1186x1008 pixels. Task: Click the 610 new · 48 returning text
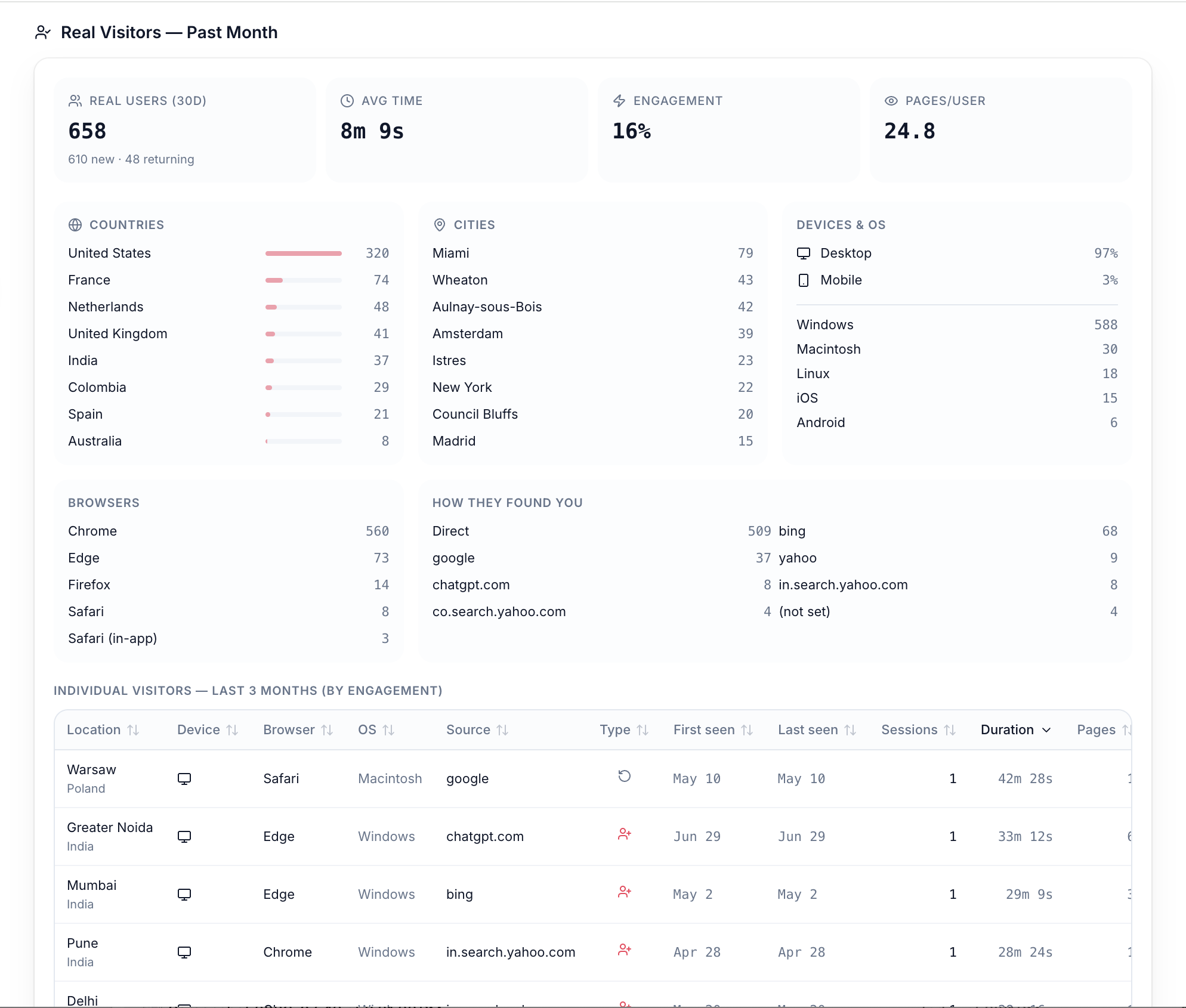(131, 159)
